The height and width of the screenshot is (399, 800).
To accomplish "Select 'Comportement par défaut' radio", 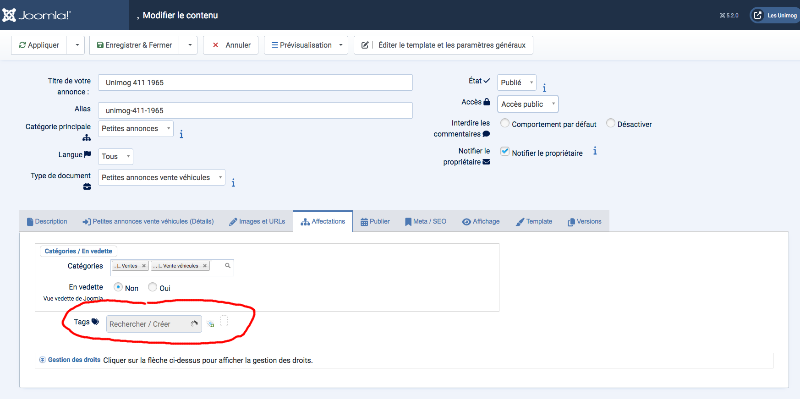I will (x=505, y=123).
